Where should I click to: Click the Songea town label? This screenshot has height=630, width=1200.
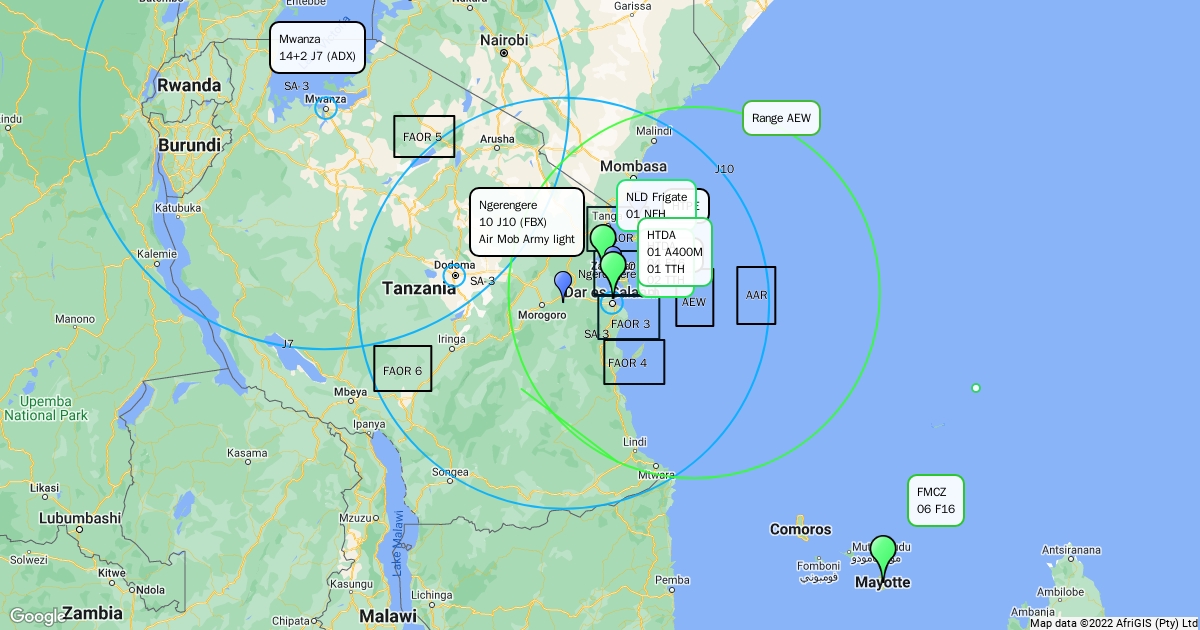point(450,472)
